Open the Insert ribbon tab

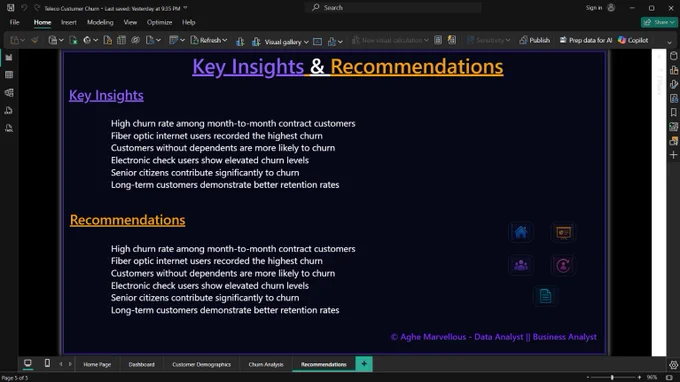(x=69, y=22)
